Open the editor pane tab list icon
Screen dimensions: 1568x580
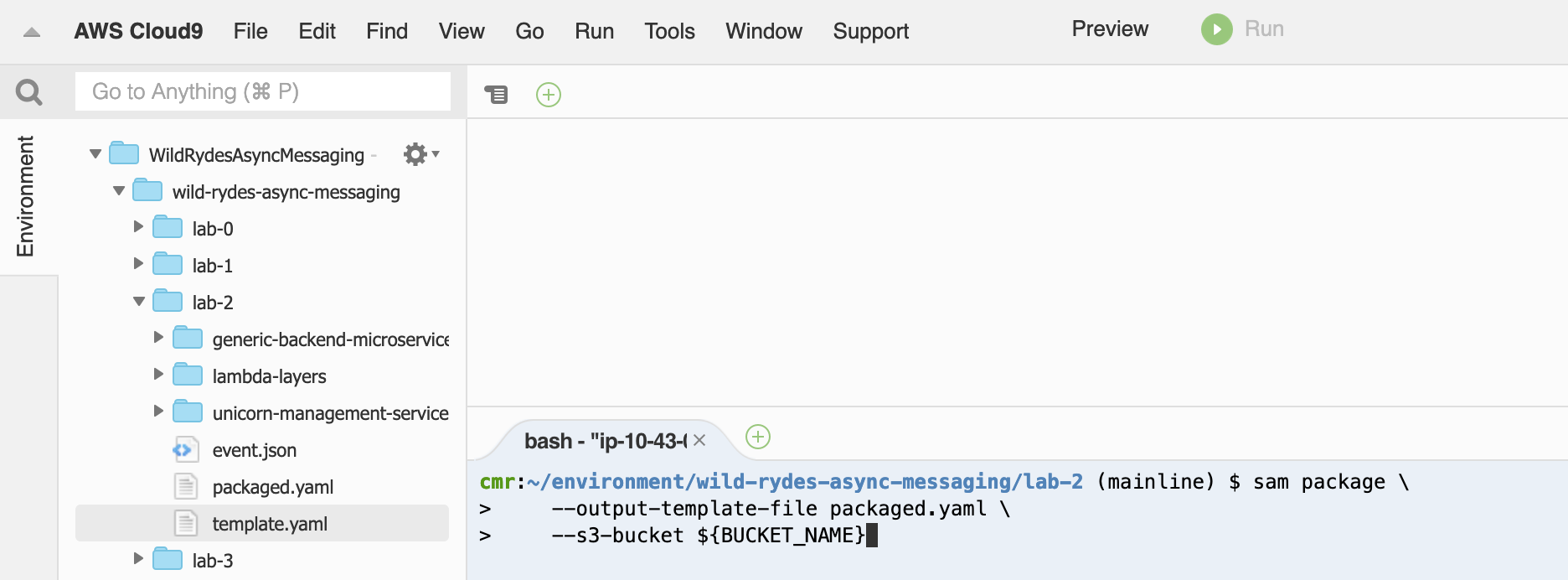[x=496, y=94]
